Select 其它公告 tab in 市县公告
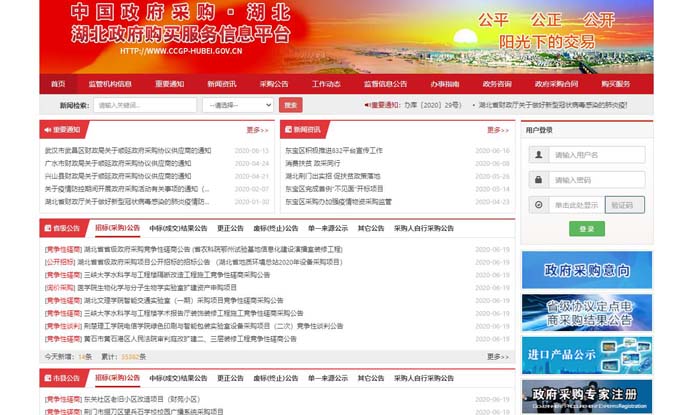 point(371,378)
